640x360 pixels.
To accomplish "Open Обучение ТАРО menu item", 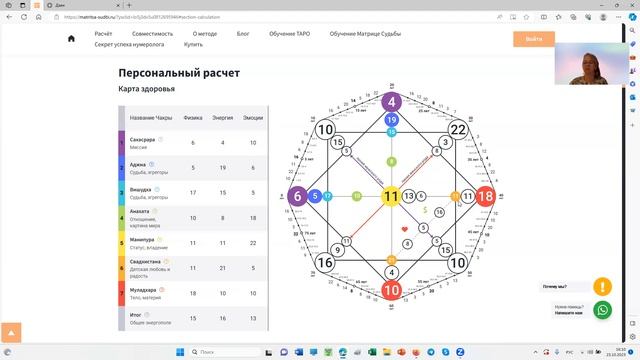I will (x=289, y=34).
